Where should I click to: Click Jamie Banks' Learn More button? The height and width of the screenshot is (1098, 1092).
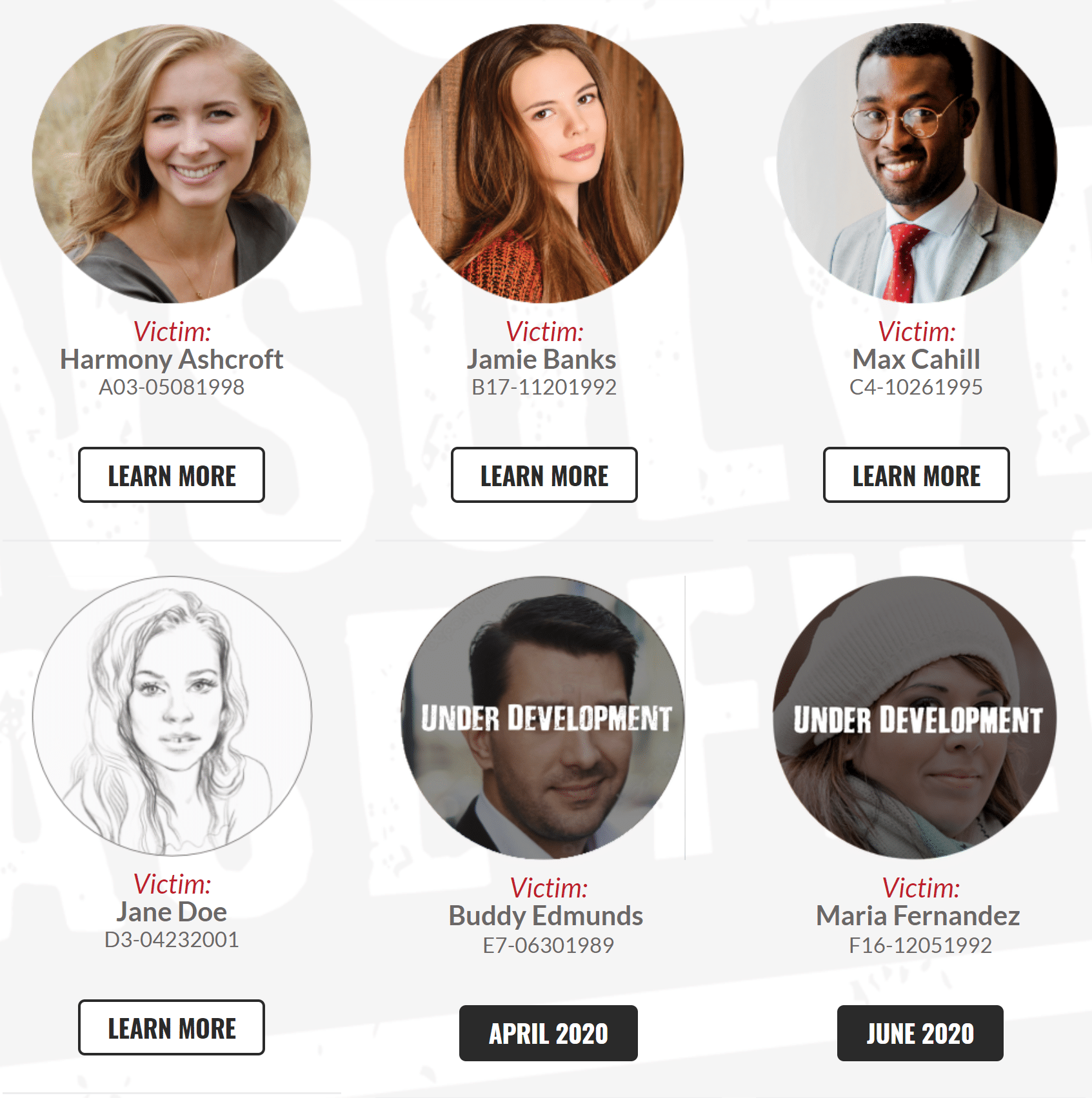point(544,475)
